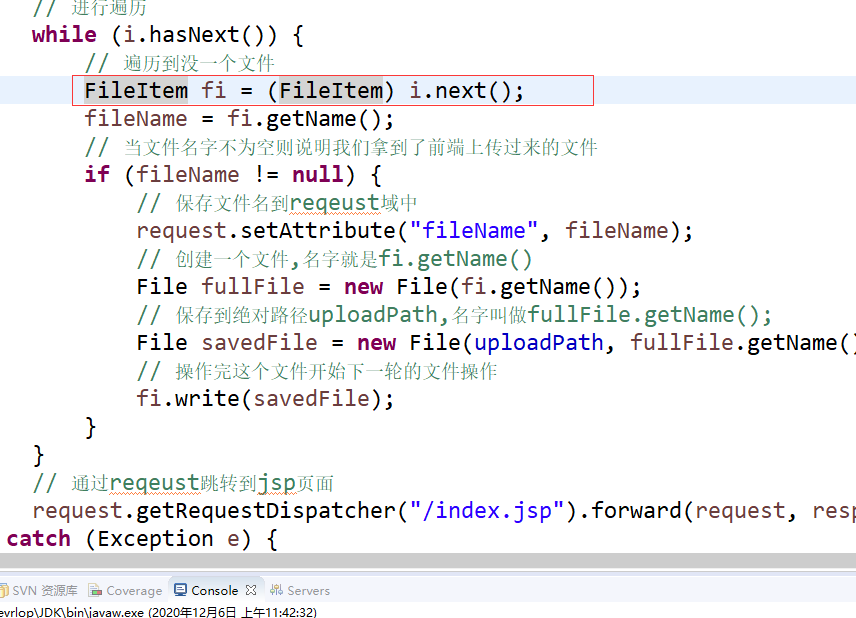The width and height of the screenshot is (856, 618).
Task: Click the Coverage tab icon
Action: [x=96, y=590]
